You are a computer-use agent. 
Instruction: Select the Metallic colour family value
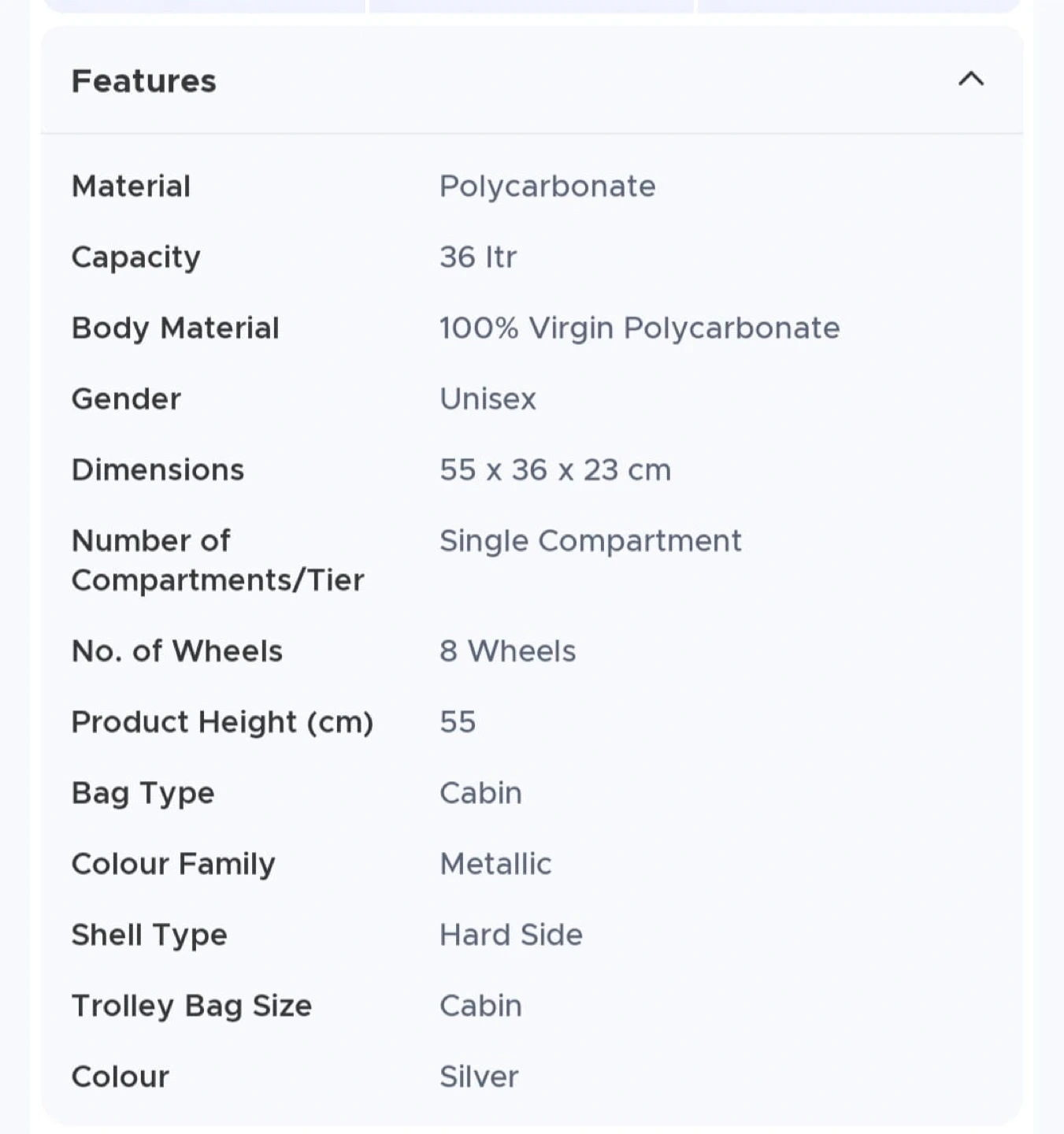(x=495, y=864)
